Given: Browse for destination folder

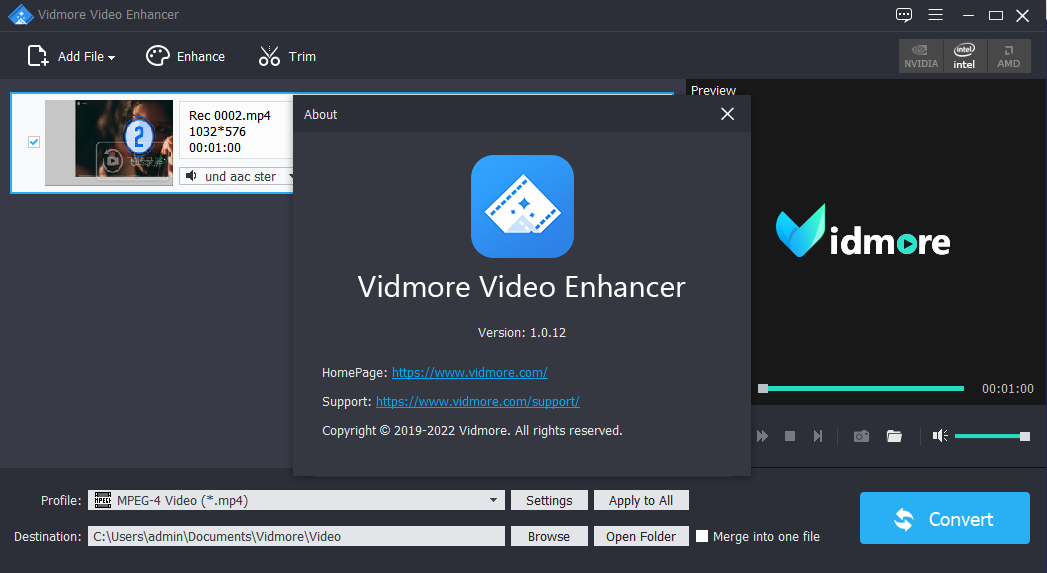Looking at the screenshot, I should click(549, 536).
